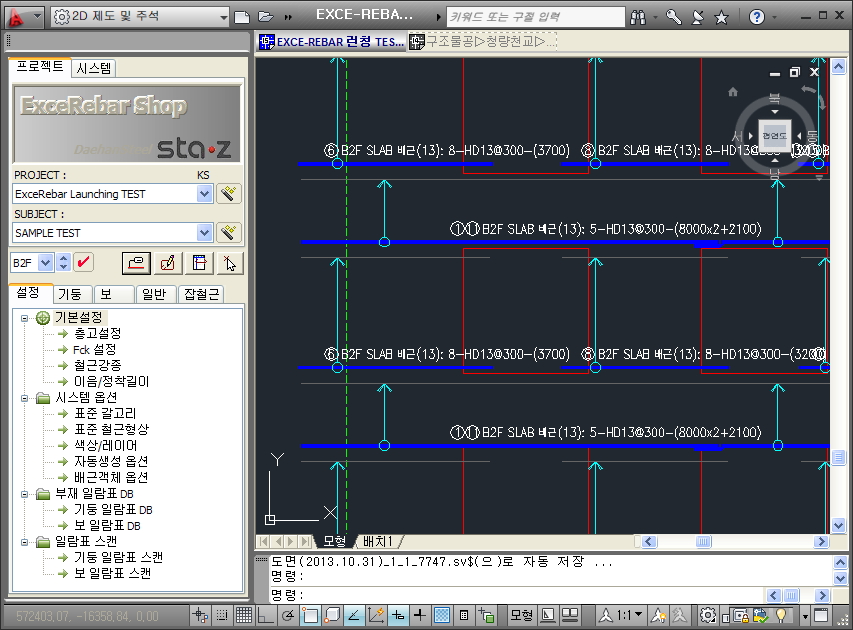
Task: Click the keyword search input field
Action: 535,17
